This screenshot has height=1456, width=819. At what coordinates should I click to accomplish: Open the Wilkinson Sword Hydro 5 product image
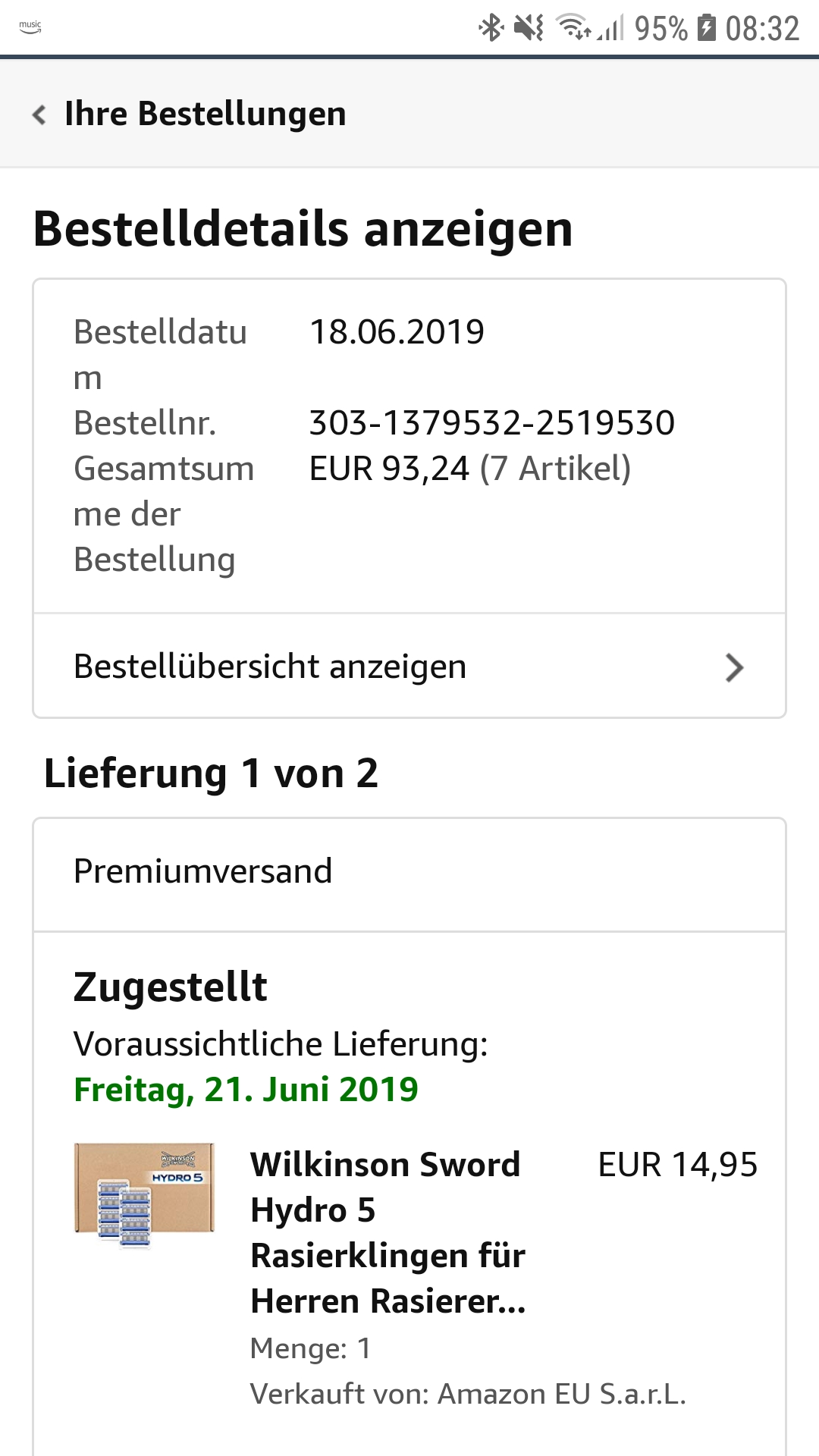144,1194
